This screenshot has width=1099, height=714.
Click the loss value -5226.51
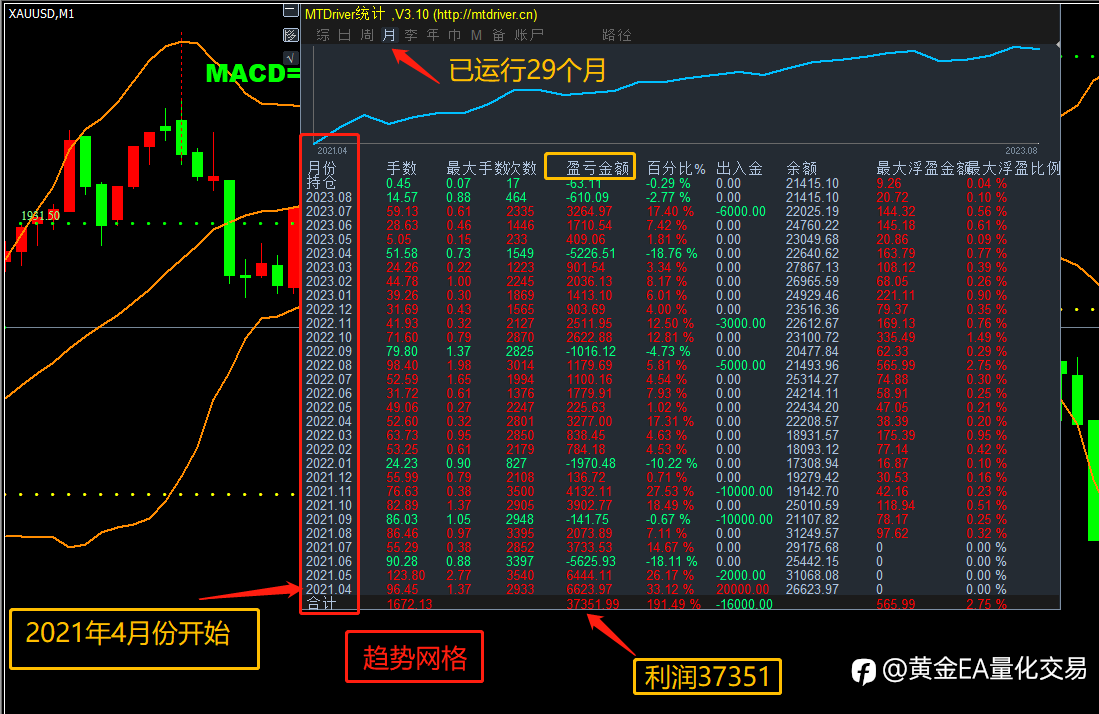pos(591,254)
